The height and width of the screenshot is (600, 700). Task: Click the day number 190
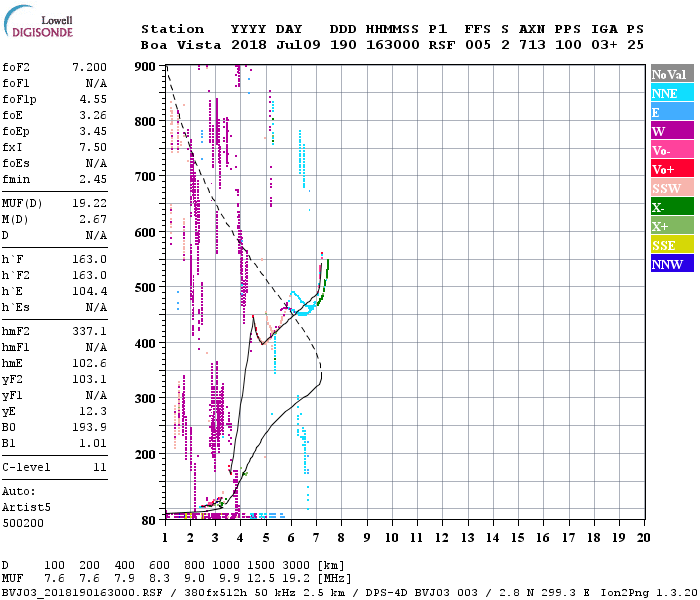(343, 45)
